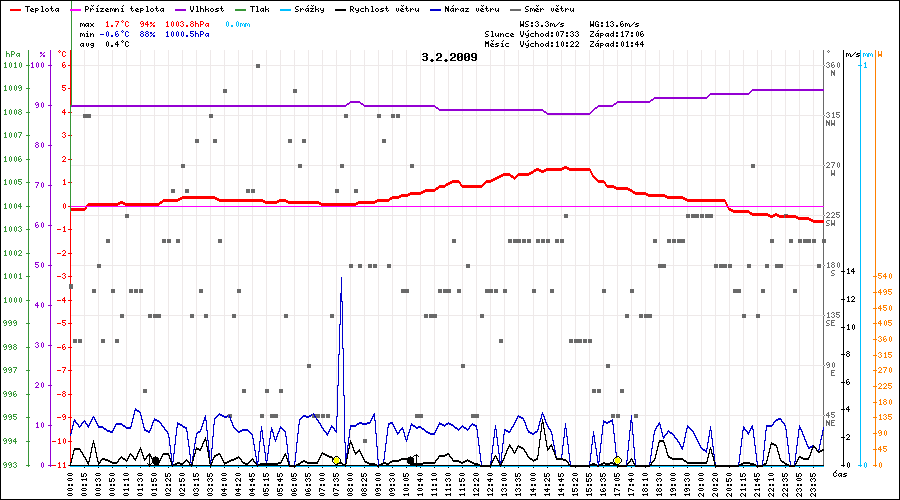Click the cyan Srážky legend line
Screen dimensions: 900x500
coord(285,9)
